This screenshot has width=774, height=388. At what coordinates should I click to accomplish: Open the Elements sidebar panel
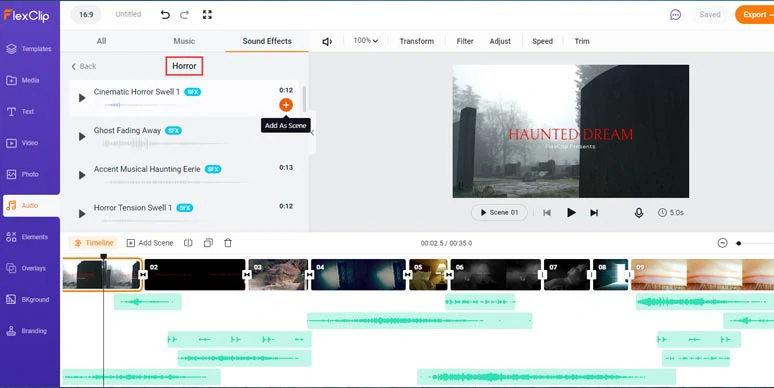pyautogui.click(x=30, y=237)
